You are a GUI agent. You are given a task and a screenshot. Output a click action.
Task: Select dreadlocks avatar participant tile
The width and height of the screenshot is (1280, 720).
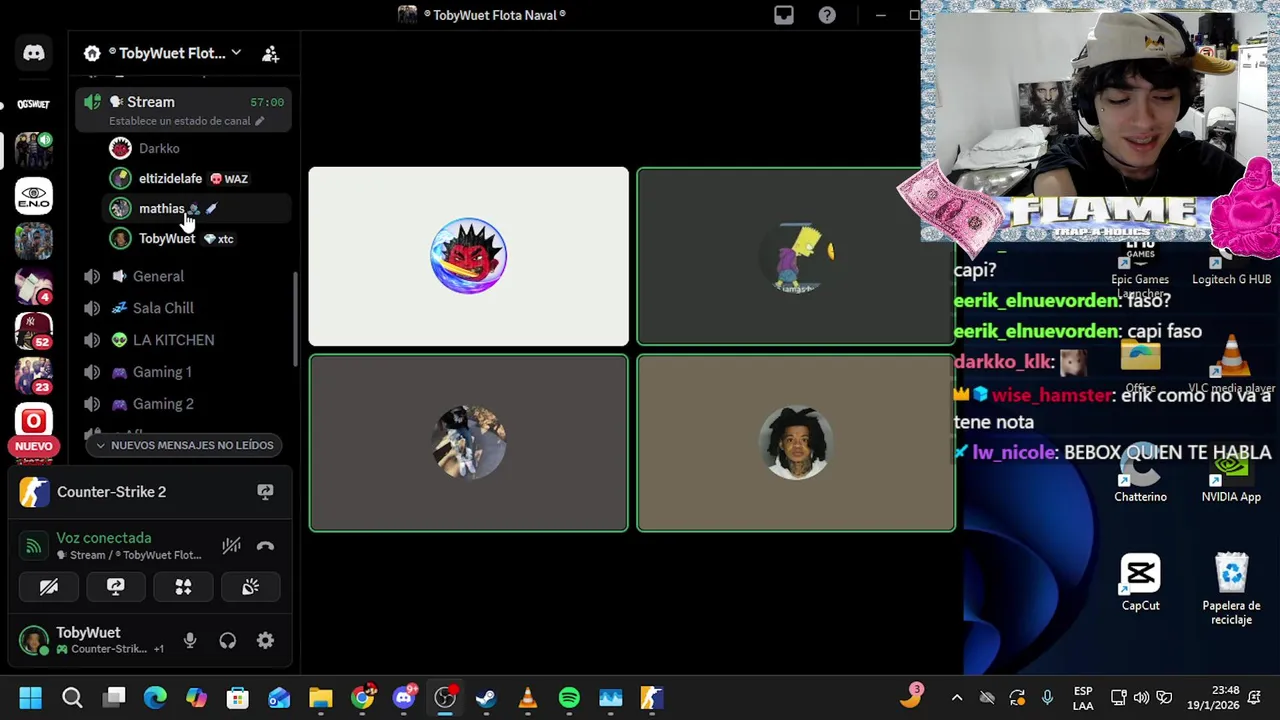point(796,443)
